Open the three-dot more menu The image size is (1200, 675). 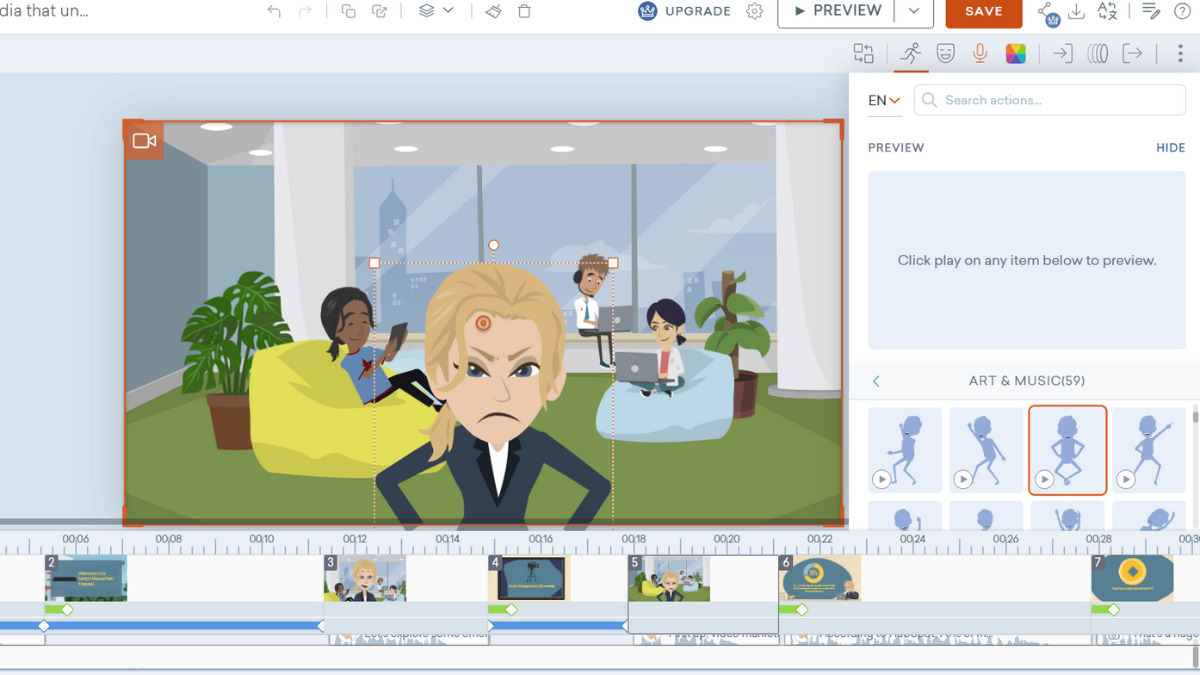(1180, 54)
